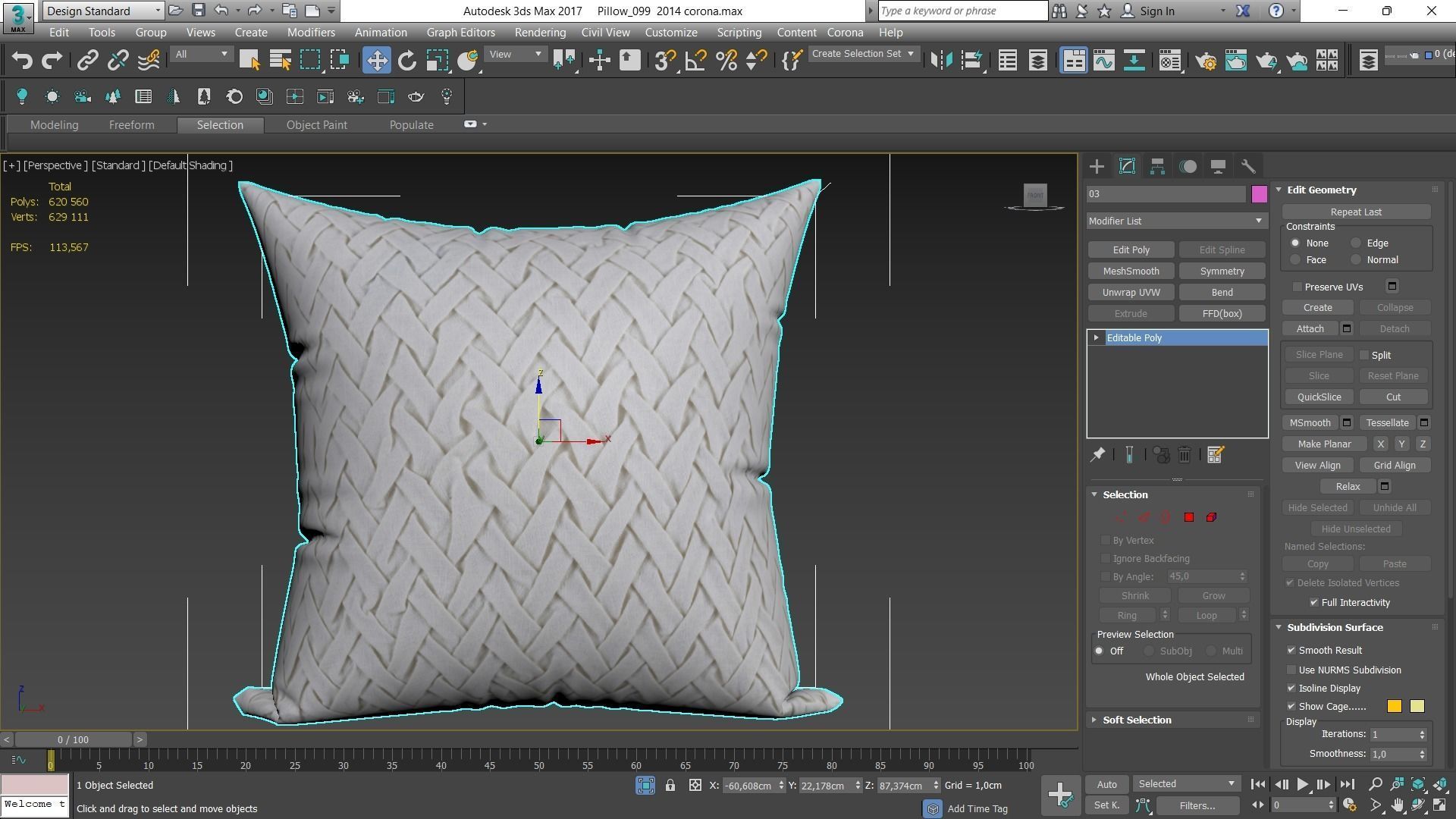
Task: Open the All selection filter dropdown
Action: click(201, 54)
